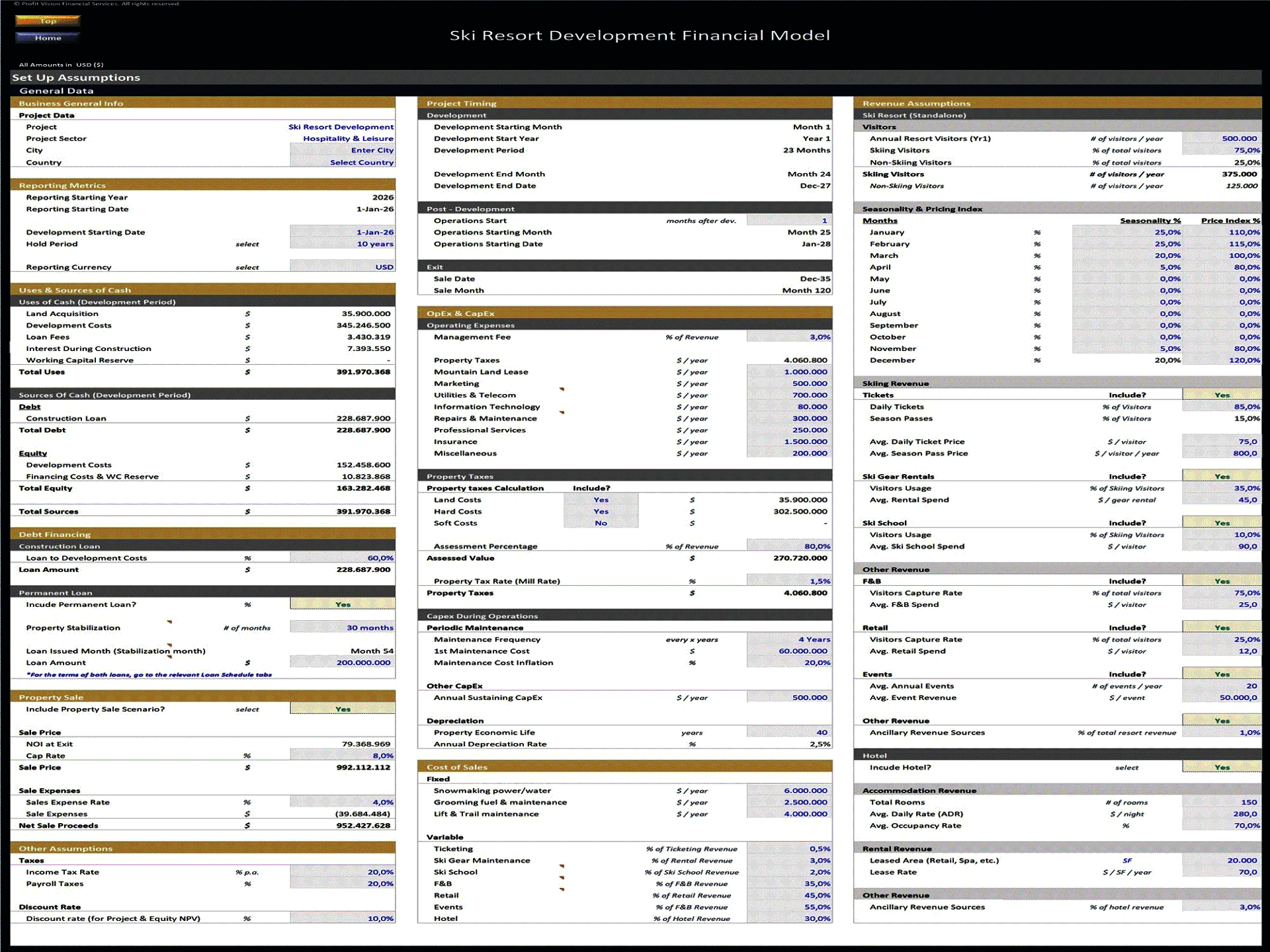Image resolution: width=1270 pixels, height=952 pixels.
Task: Click the Net Sale Proceeds 952.427.628 value
Action: (363, 826)
